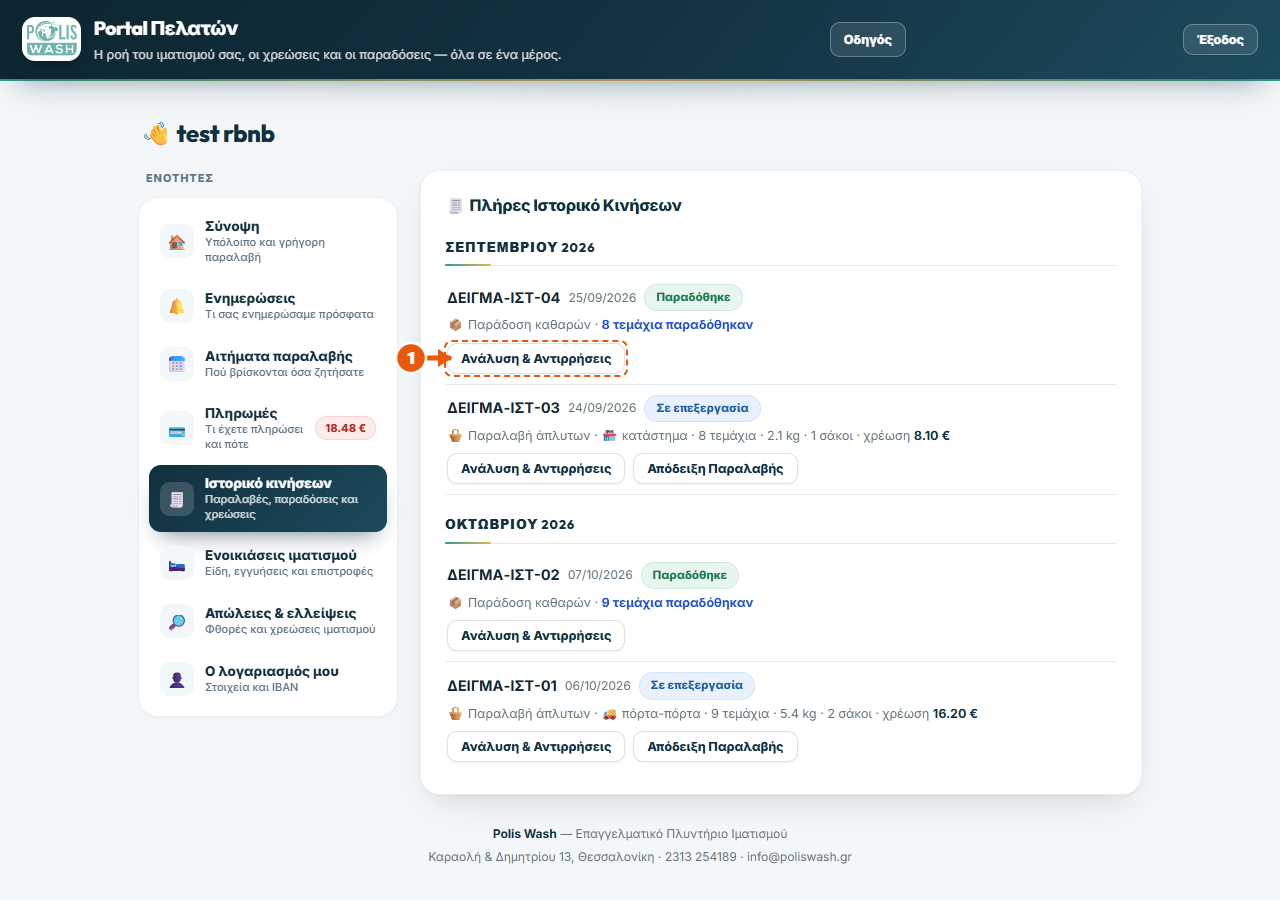
Task: Click the bell icon beside Ενημερώσεις
Action: pos(177,306)
